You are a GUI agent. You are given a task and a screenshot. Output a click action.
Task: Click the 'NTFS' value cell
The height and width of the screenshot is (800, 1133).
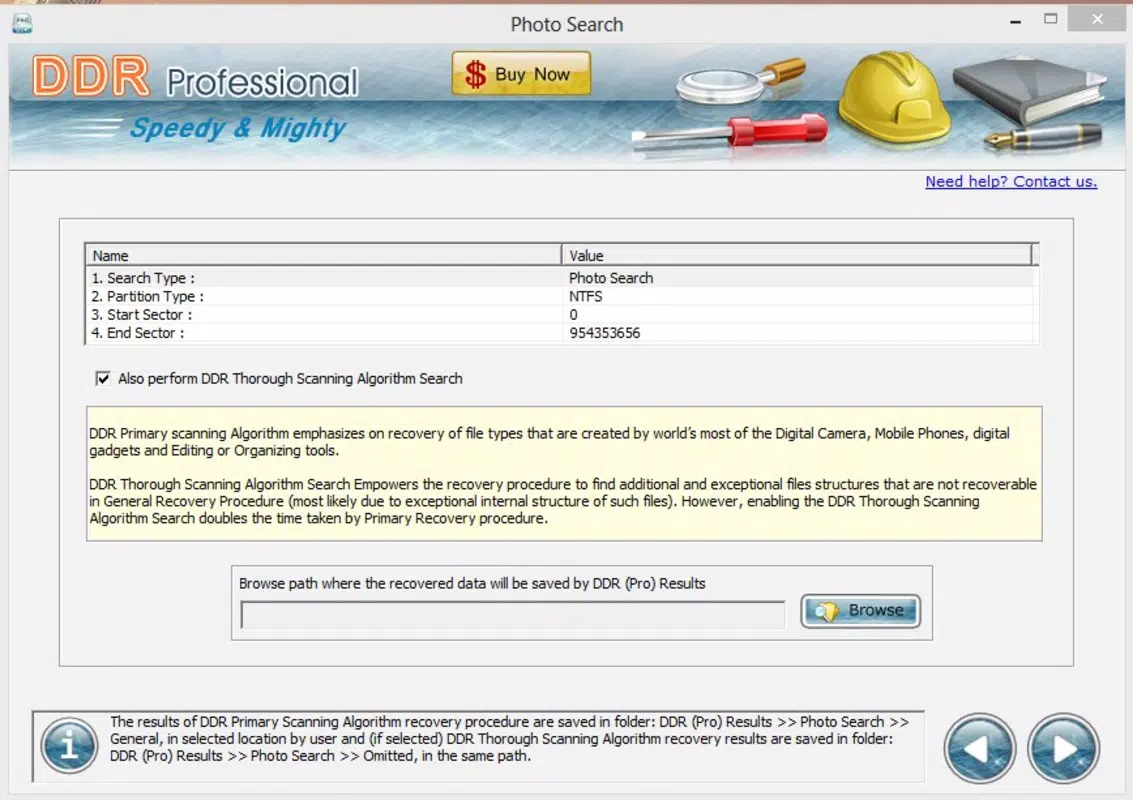pyautogui.click(x=585, y=296)
